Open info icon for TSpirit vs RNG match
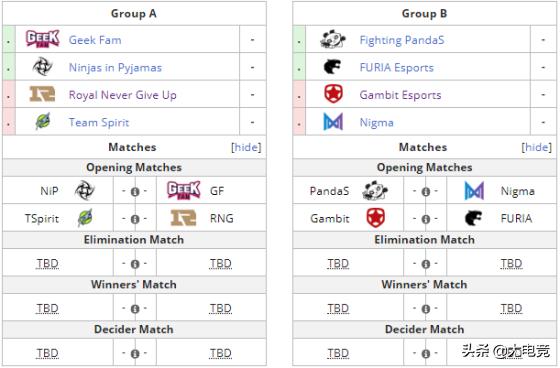This screenshot has height=368, width=560. (135, 219)
